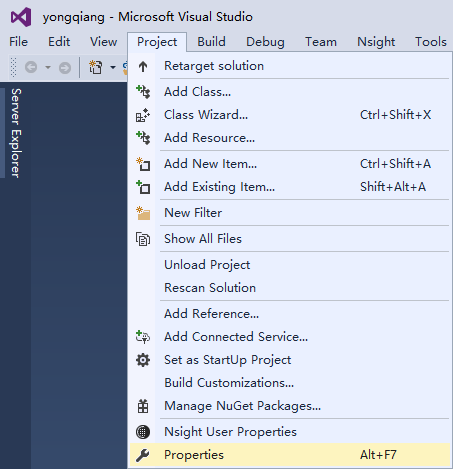This screenshot has height=469, width=453.
Task: Click the Manage NuGet Packages icon
Action: pyautogui.click(x=143, y=406)
